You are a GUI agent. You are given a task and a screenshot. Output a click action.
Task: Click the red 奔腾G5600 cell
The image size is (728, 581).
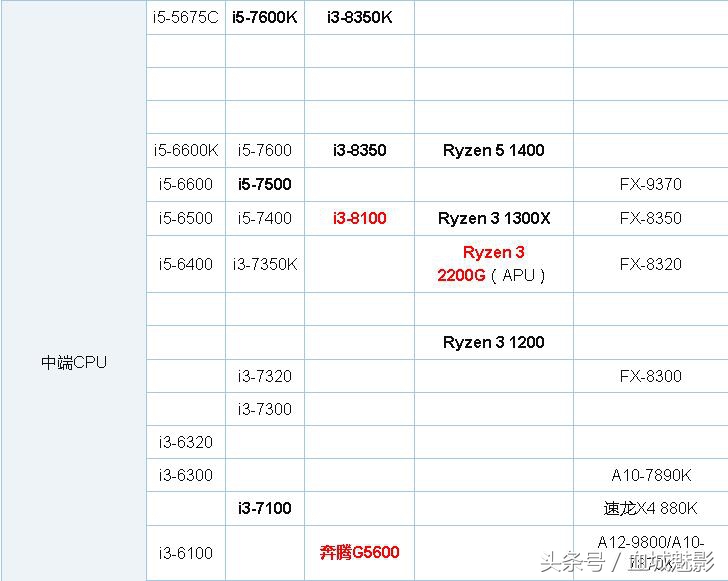pyautogui.click(x=359, y=553)
